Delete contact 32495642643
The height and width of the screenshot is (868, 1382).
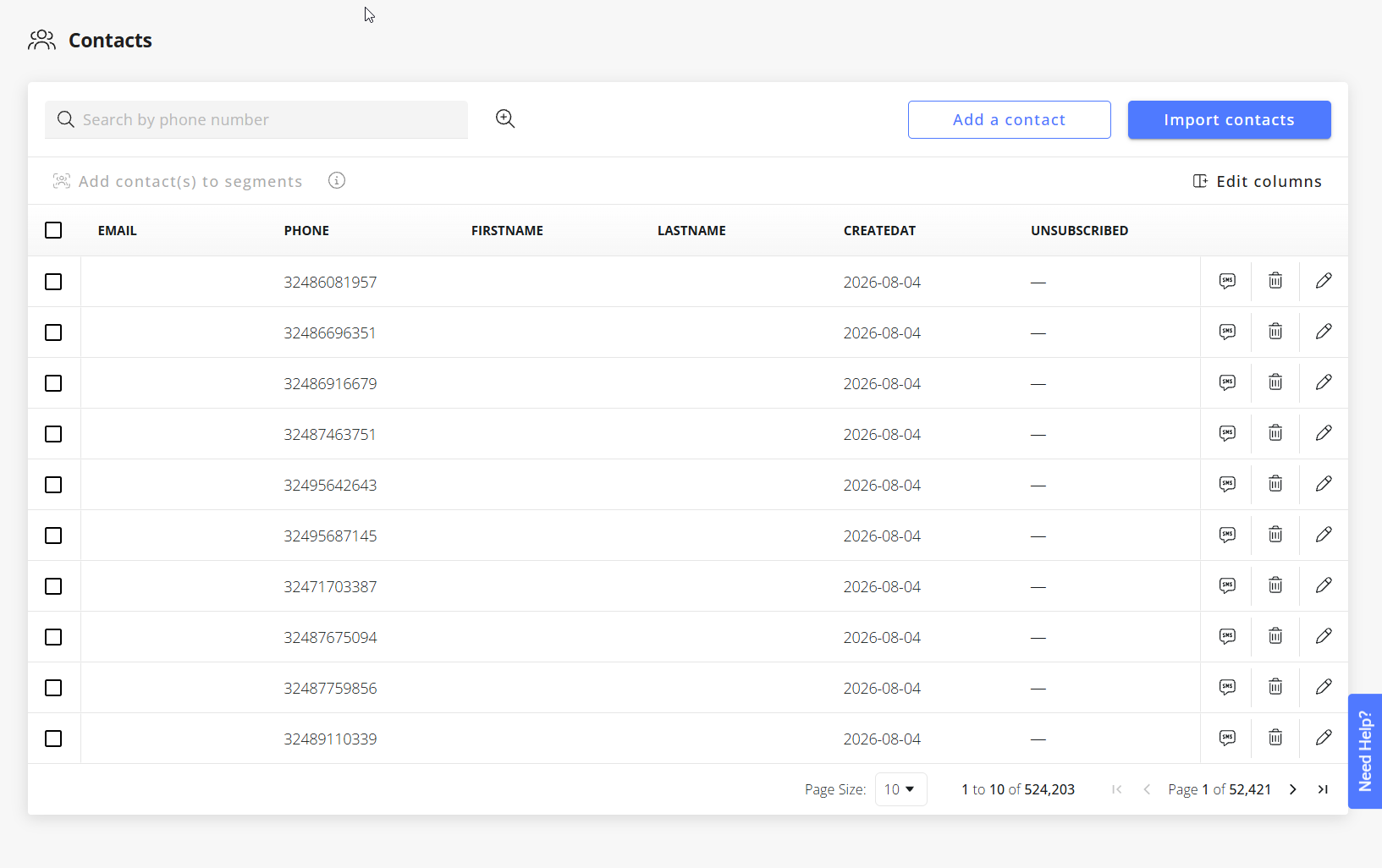pos(1275,484)
